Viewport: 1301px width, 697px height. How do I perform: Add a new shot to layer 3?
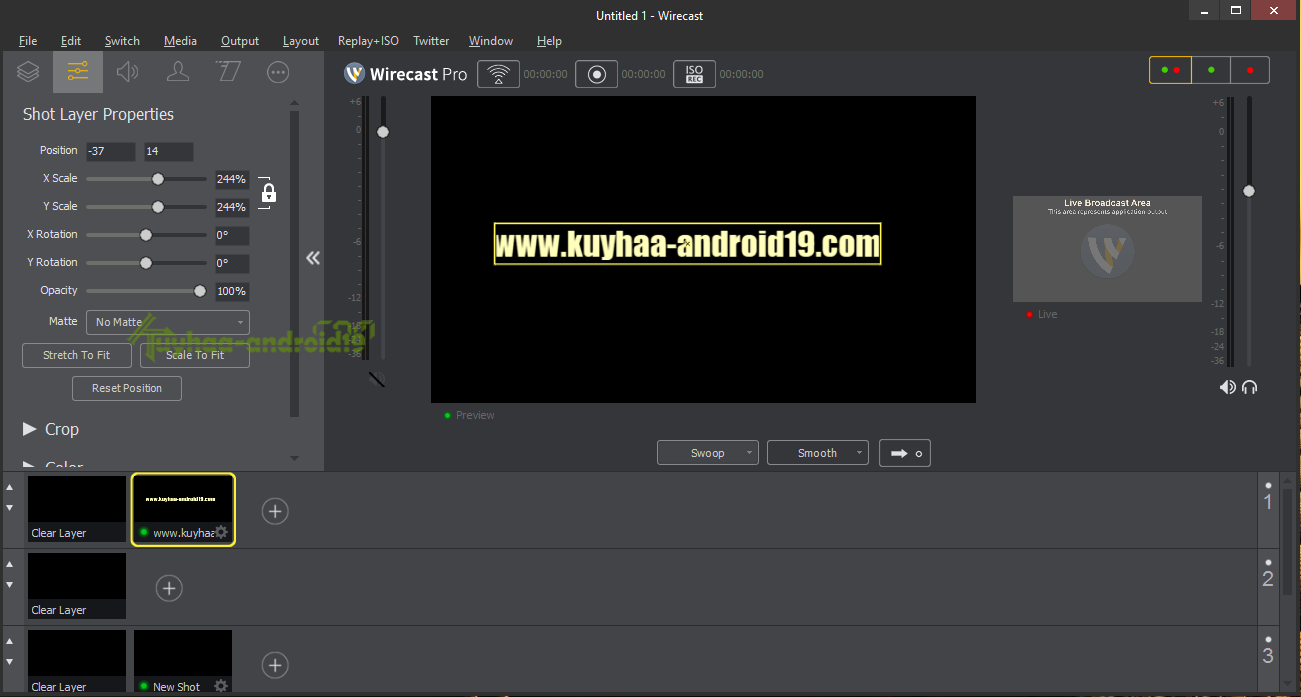[x=275, y=665]
